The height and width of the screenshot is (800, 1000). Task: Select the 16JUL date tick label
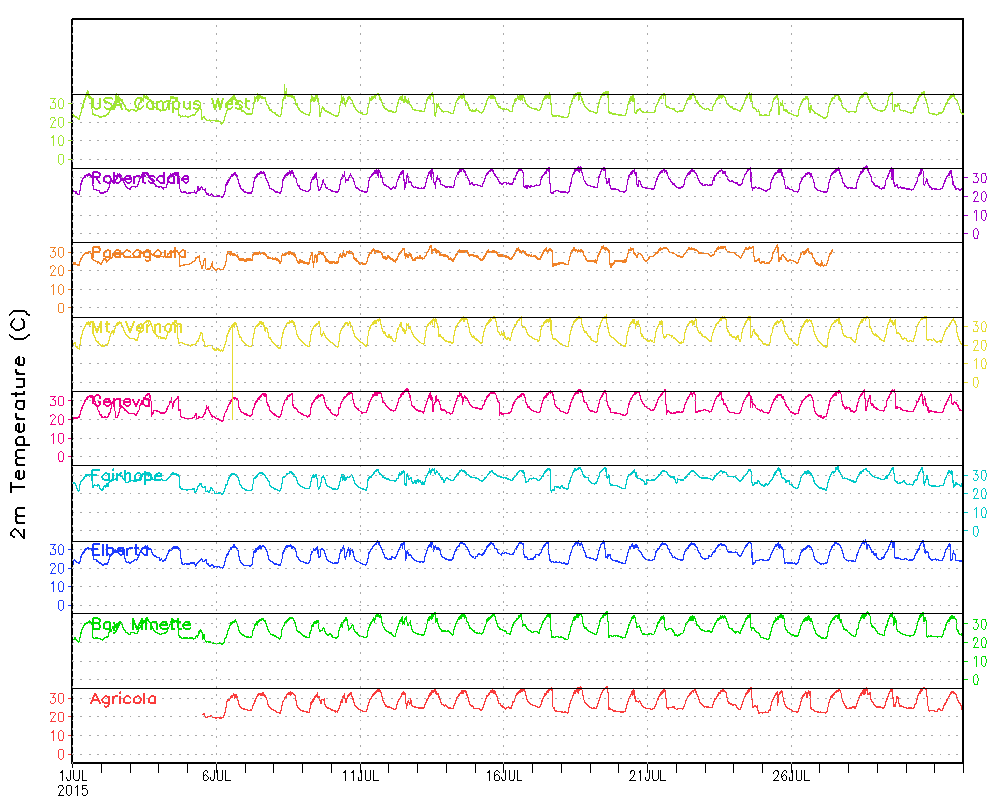click(504, 775)
